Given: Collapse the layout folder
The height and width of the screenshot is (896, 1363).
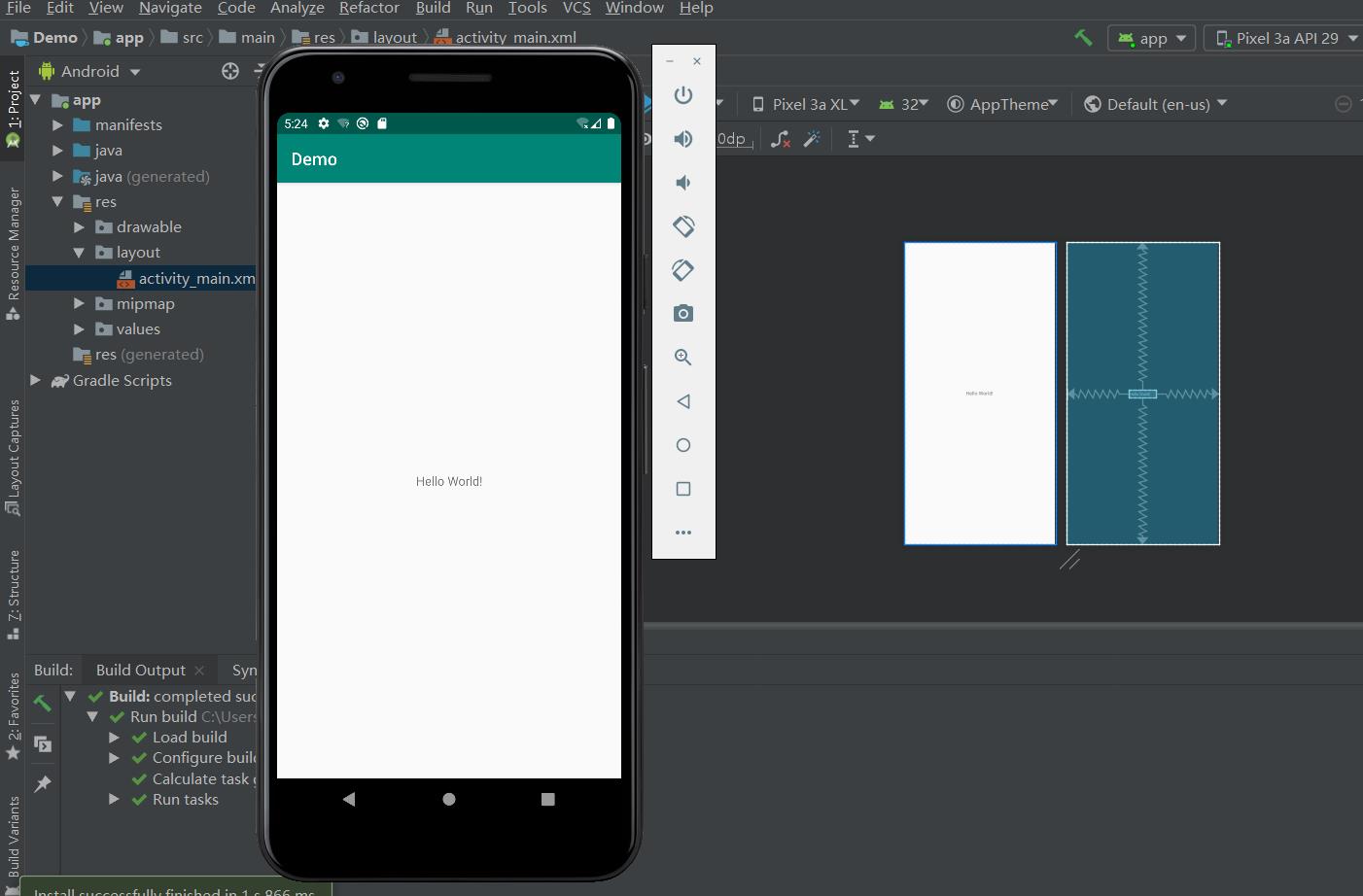Looking at the screenshot, I should click(x=79, y=252).
